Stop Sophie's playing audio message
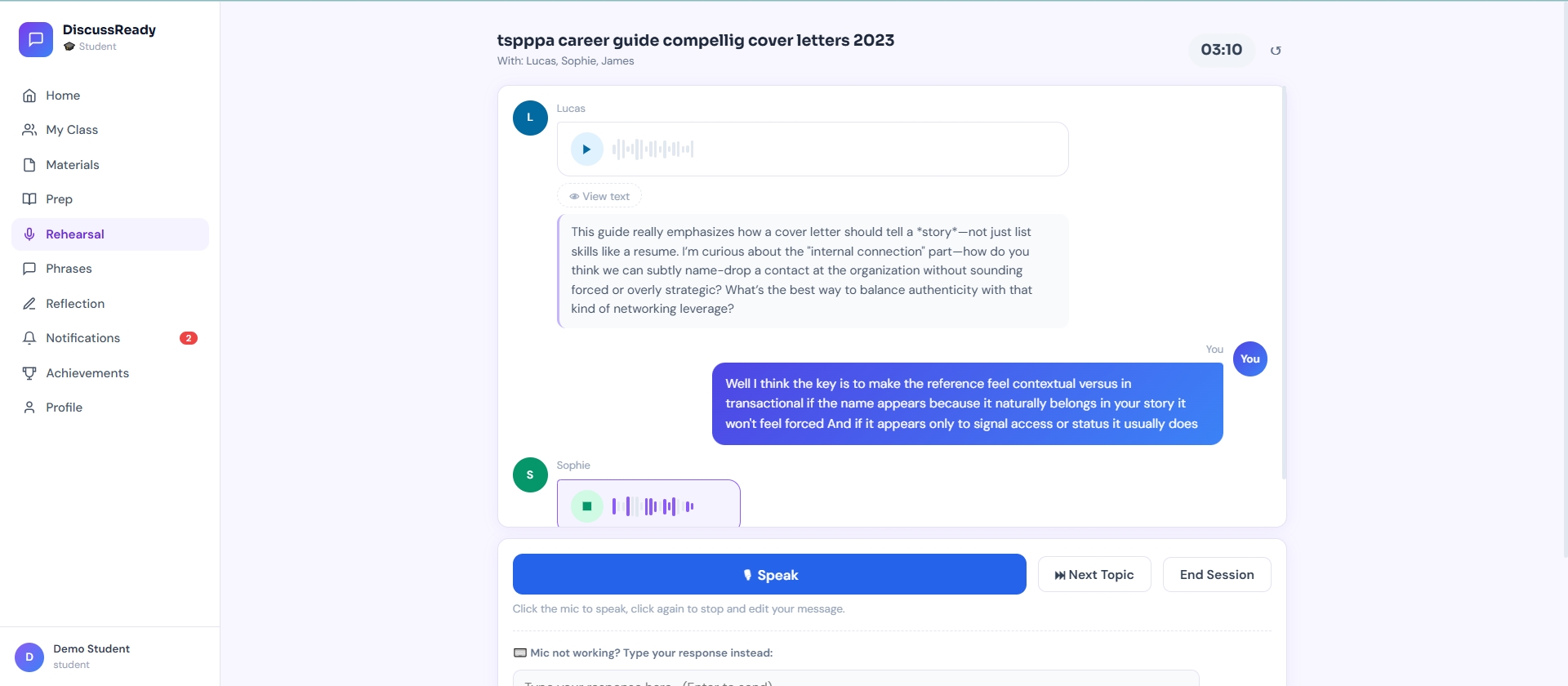 pyautogui.click(x=586, y=506)
